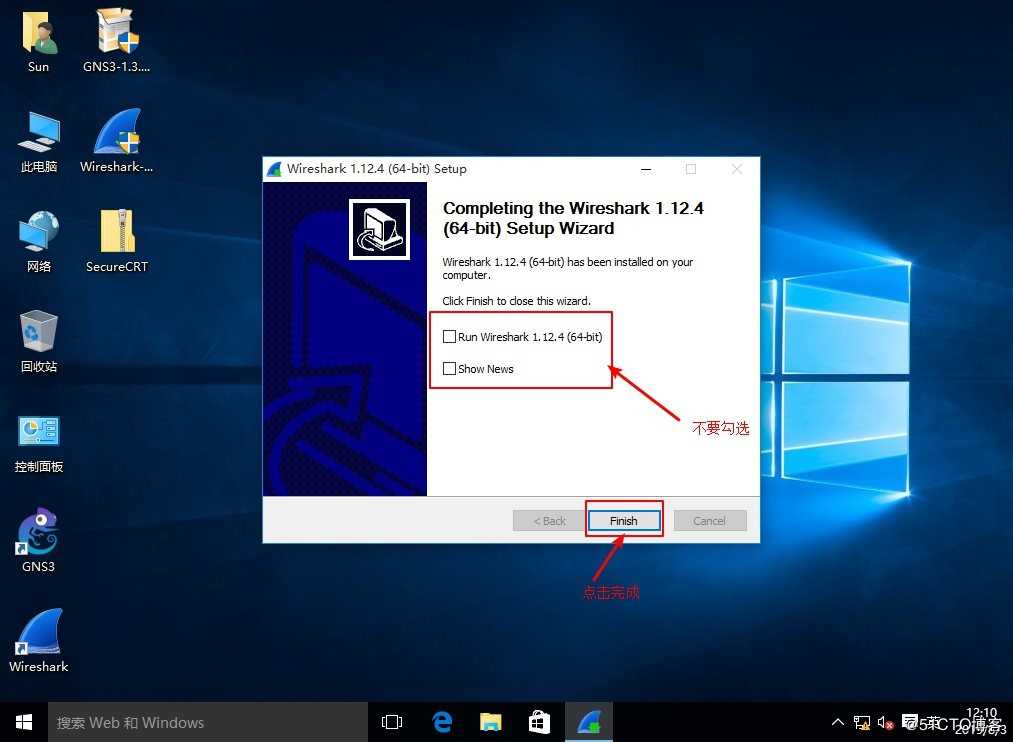Image resolution: width=1013 pixels, height=742 pixels.
Task: Click the disabled Back button
Action: click(549, 520)
